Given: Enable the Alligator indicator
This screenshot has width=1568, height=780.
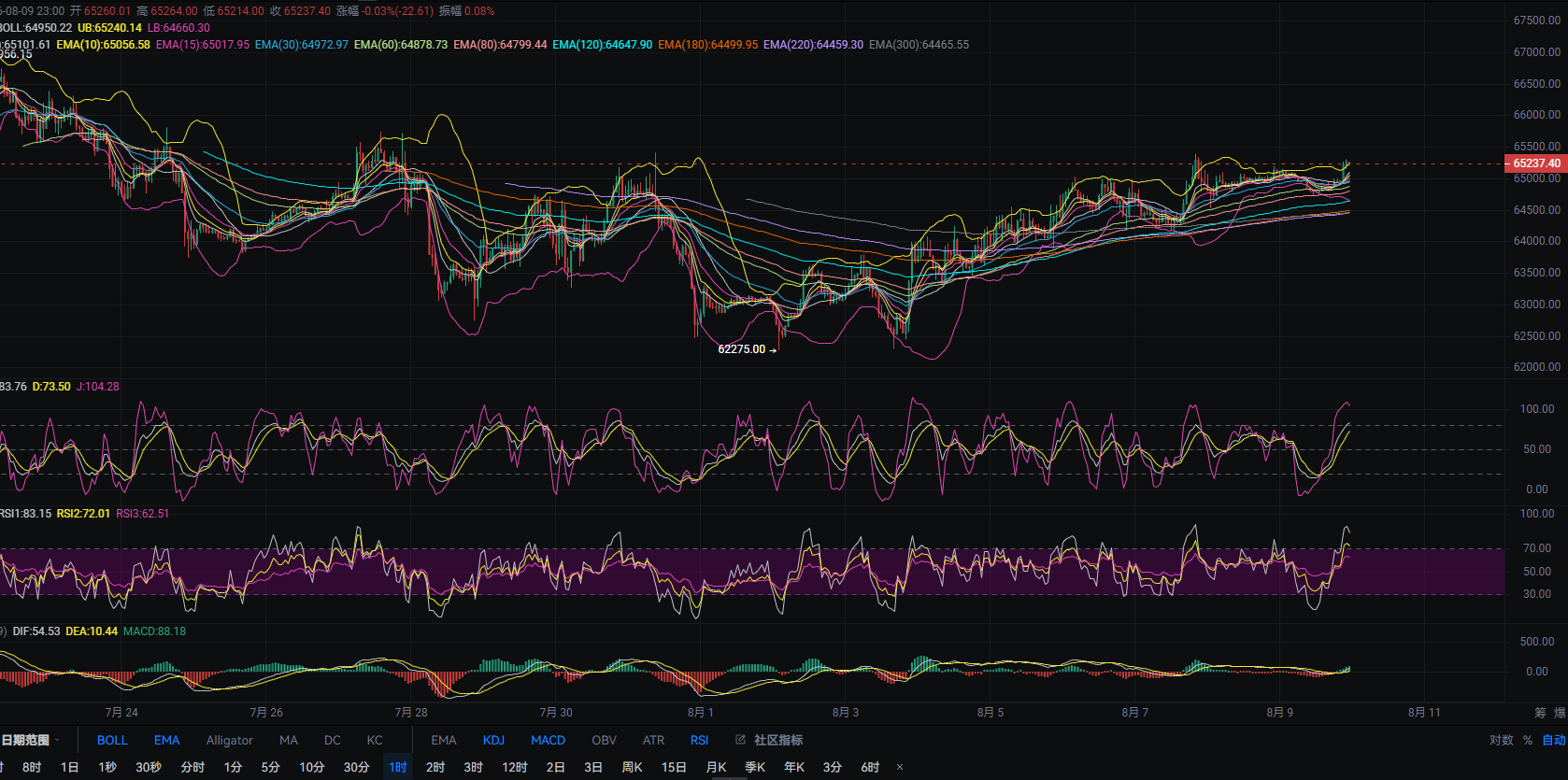Looking at the screenshot, I should [x=229, y=740].
